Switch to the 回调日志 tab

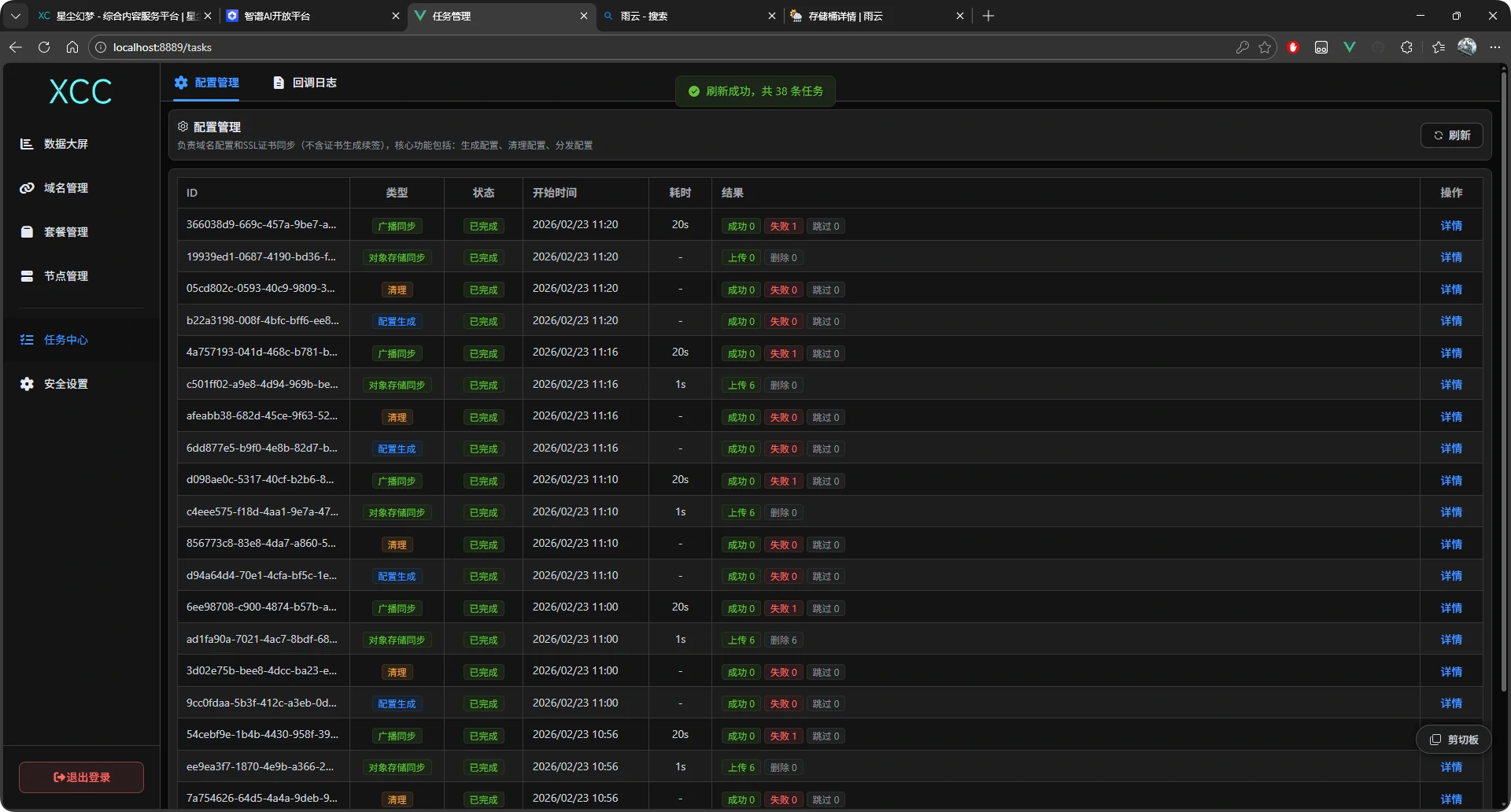[305, 83]
